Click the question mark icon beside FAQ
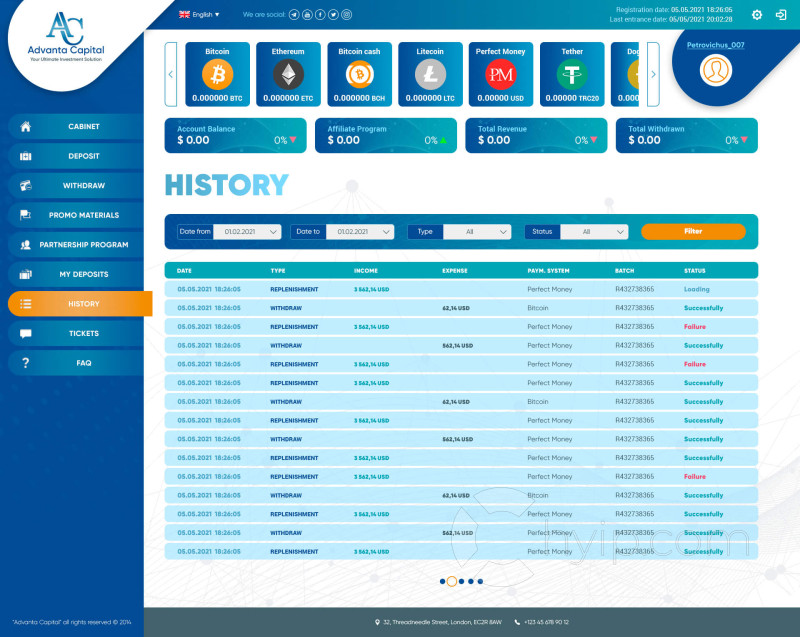The width and height of the screenshot is (800, 637). coord(26,363)
